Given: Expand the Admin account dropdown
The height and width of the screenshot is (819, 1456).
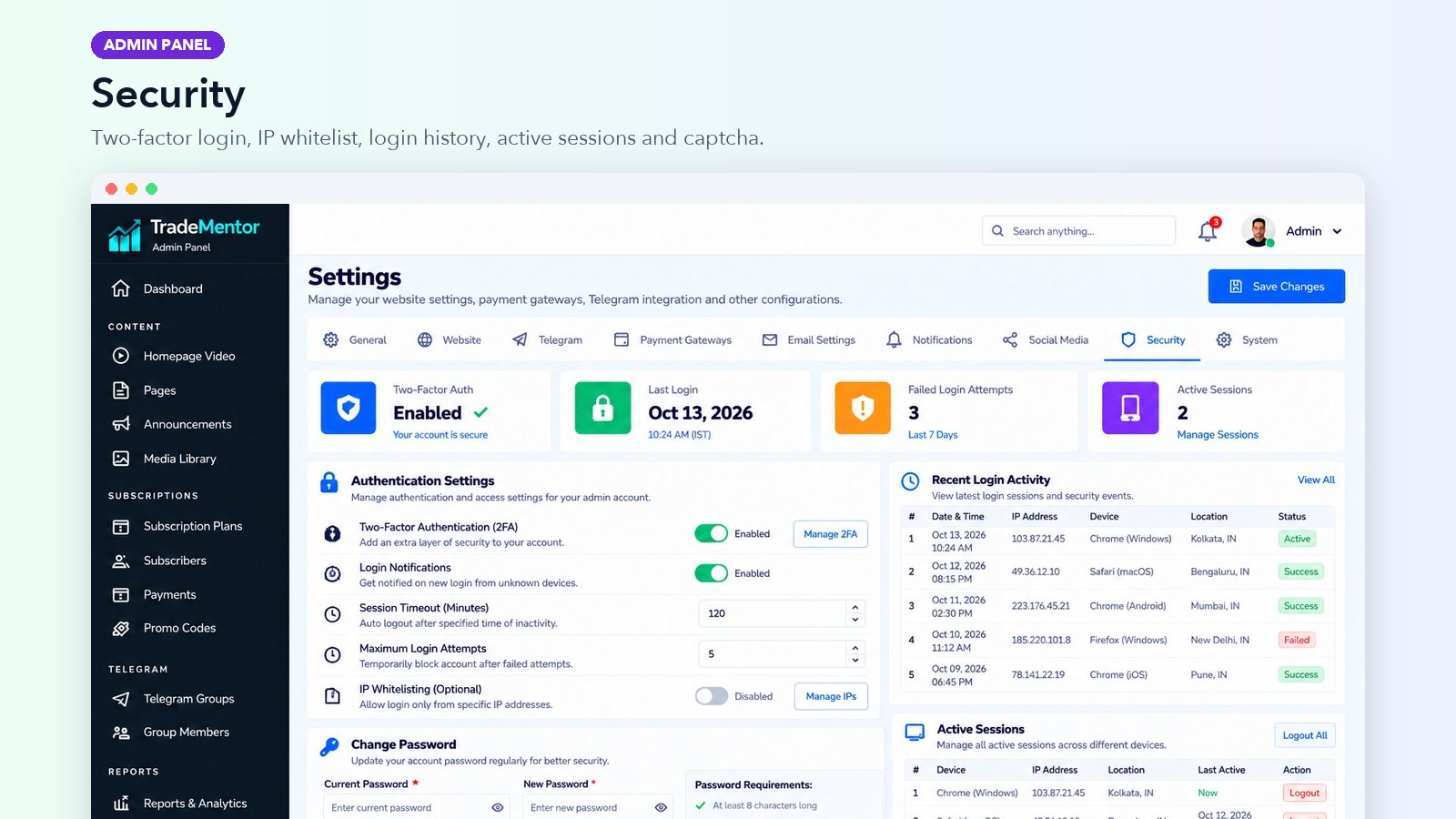Looking at the screenshot, I should [1337, 231].
